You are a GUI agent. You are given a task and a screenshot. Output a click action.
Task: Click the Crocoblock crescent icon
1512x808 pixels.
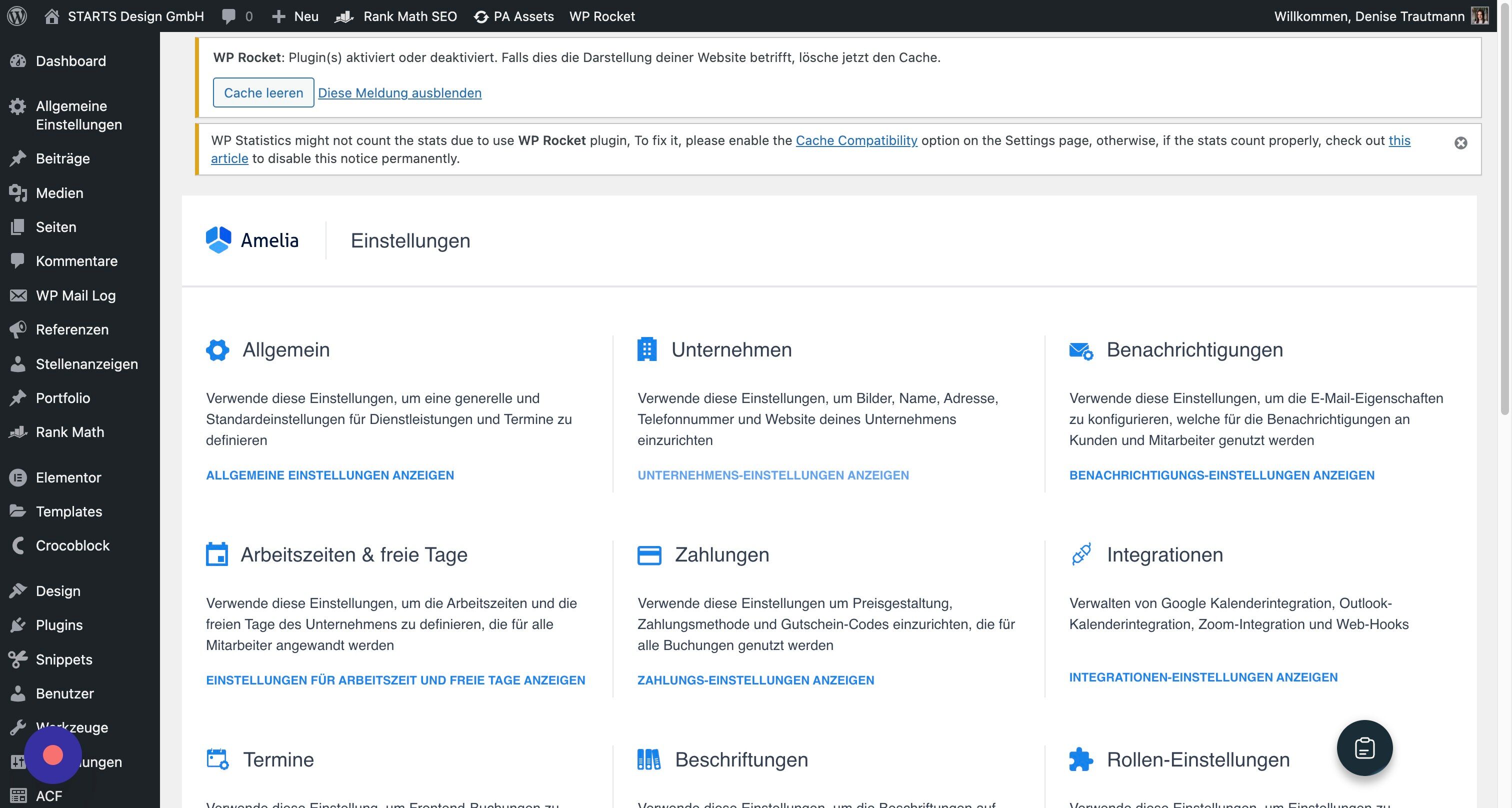pyautogui.click(x=18, y=545)
